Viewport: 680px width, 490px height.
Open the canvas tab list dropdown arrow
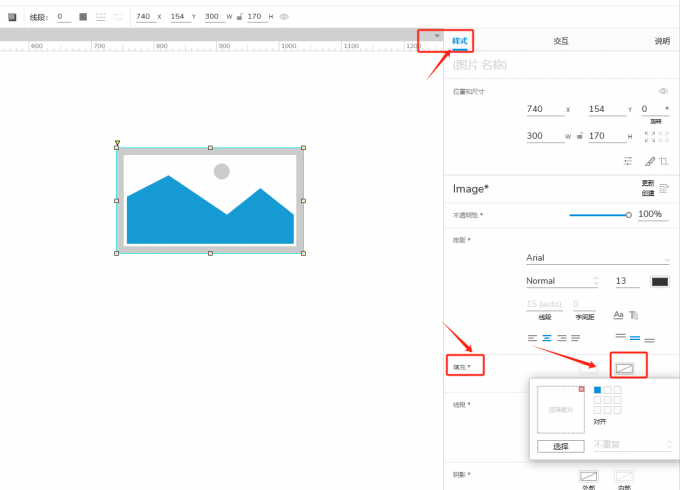437,36
